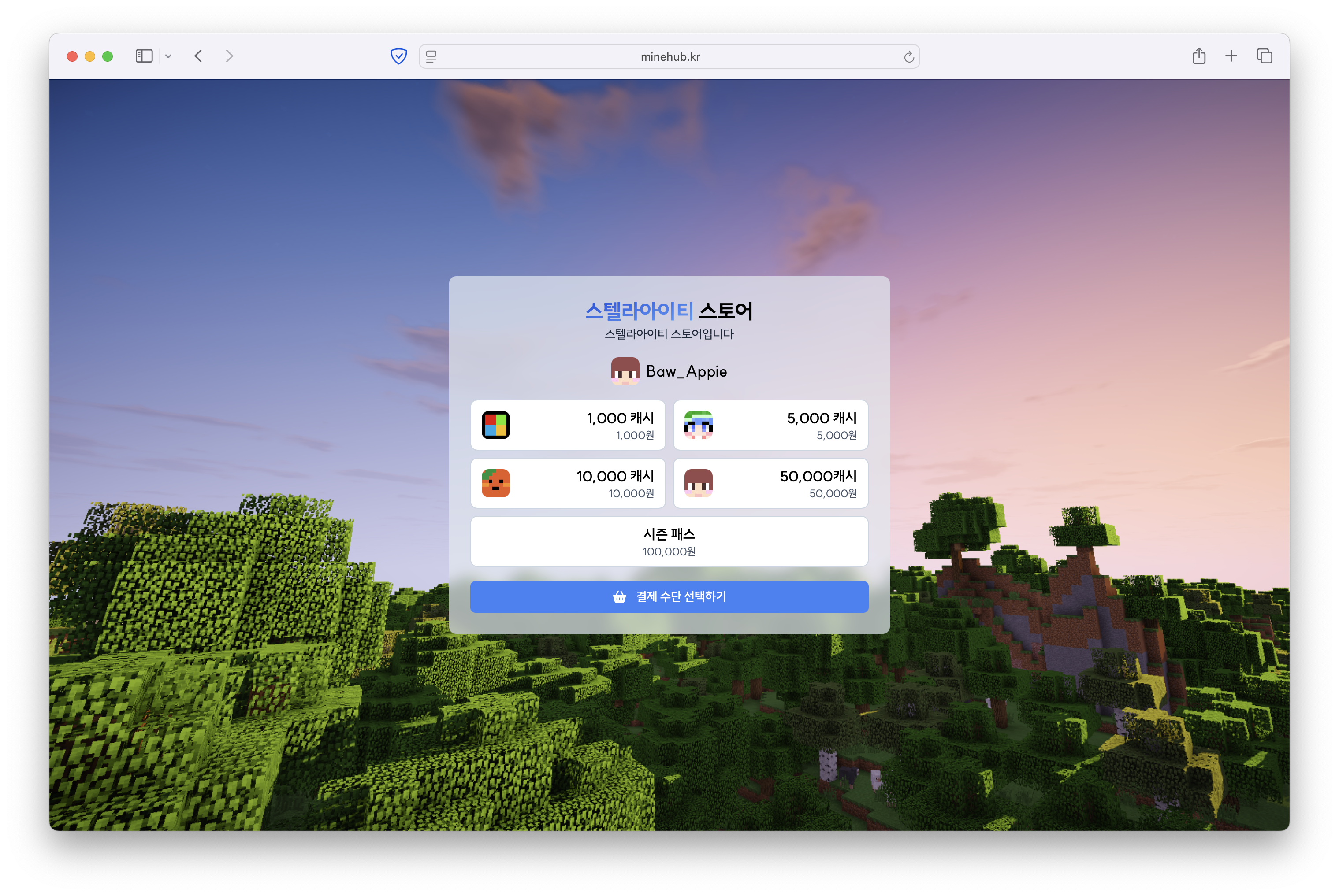Click the reader/page menu icon in address bar

coord(431,56)
